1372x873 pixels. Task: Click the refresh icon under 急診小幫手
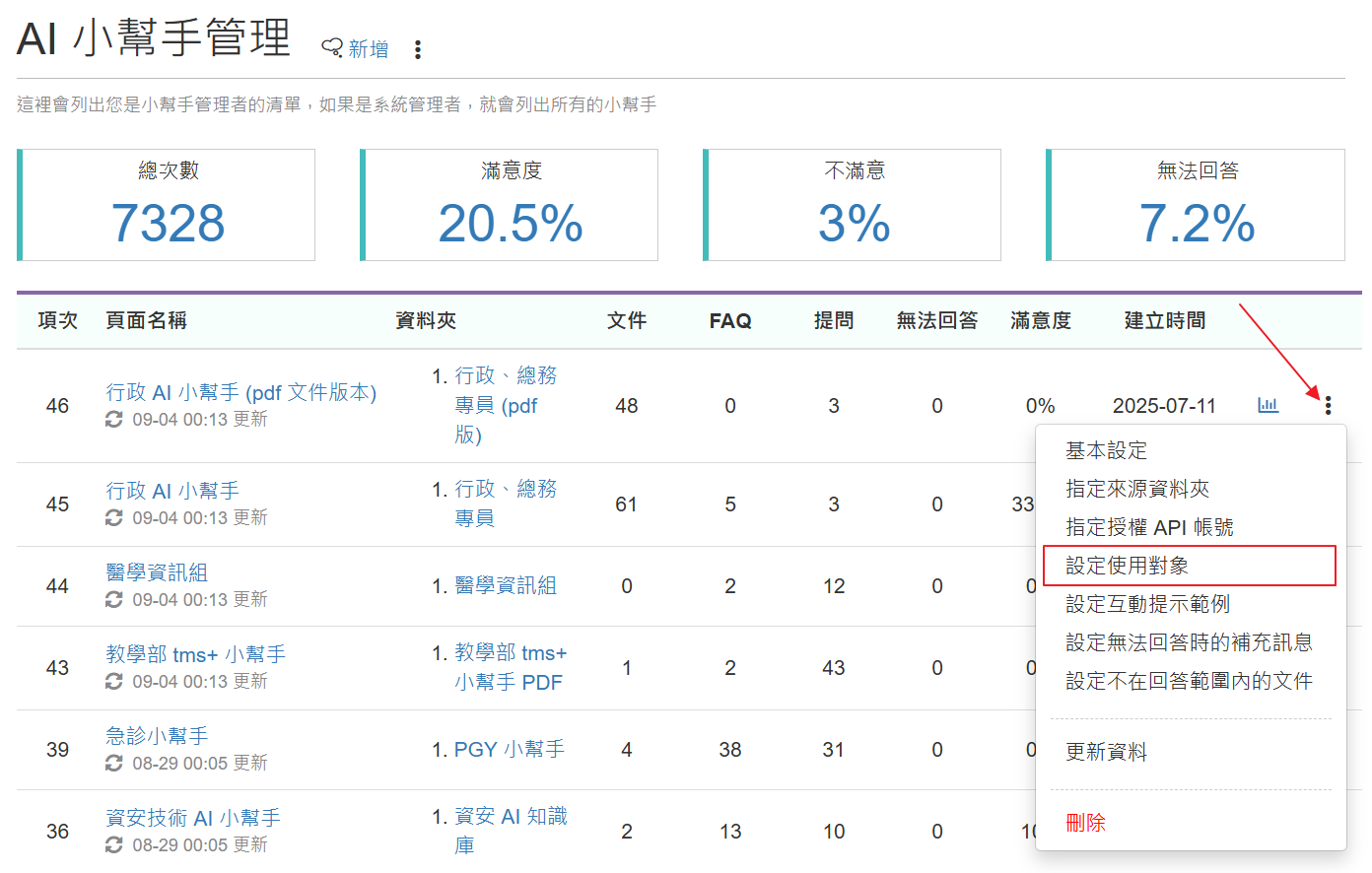tap(114, 764)
